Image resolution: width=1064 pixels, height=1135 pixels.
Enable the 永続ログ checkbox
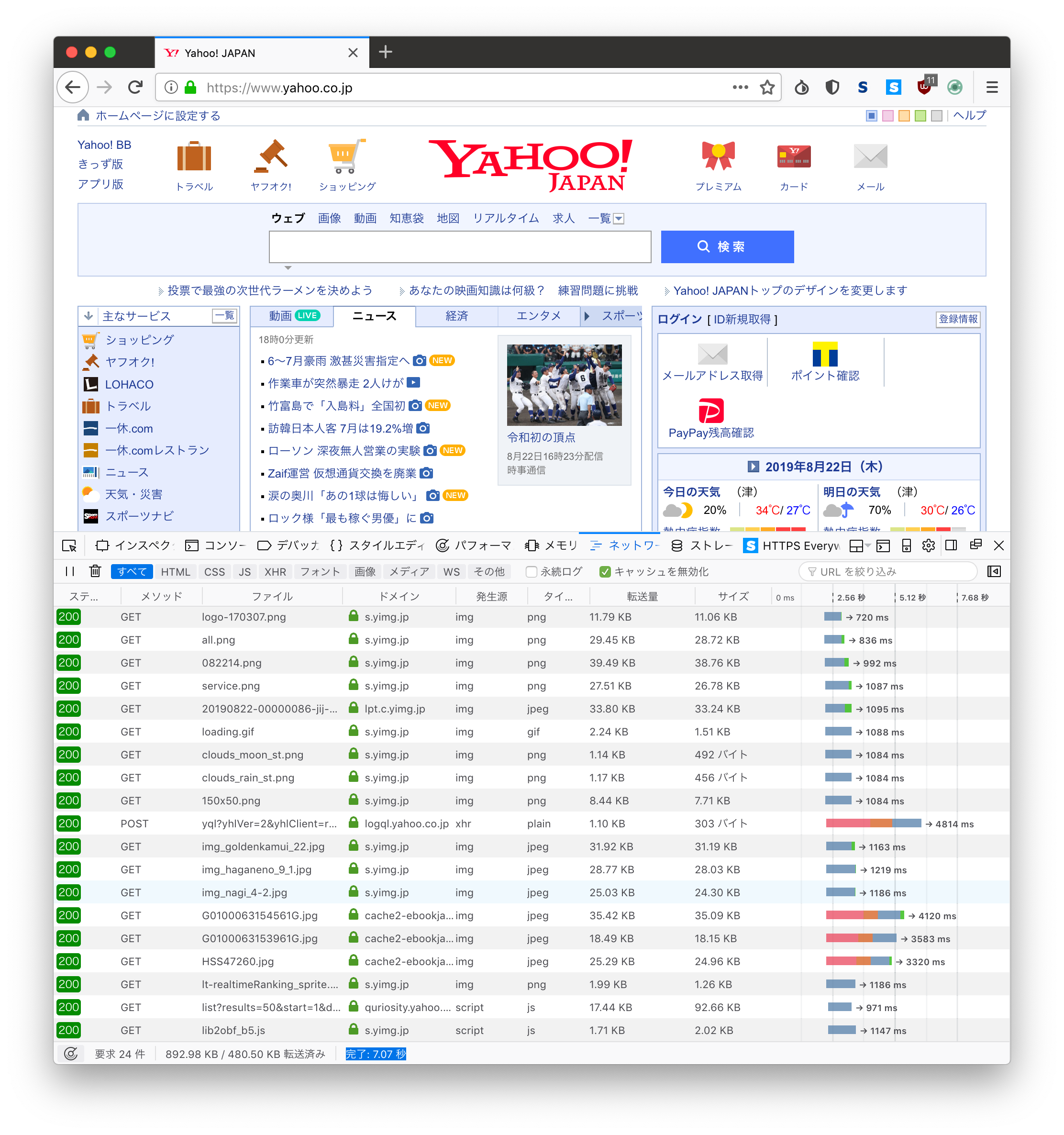[532, 571]
